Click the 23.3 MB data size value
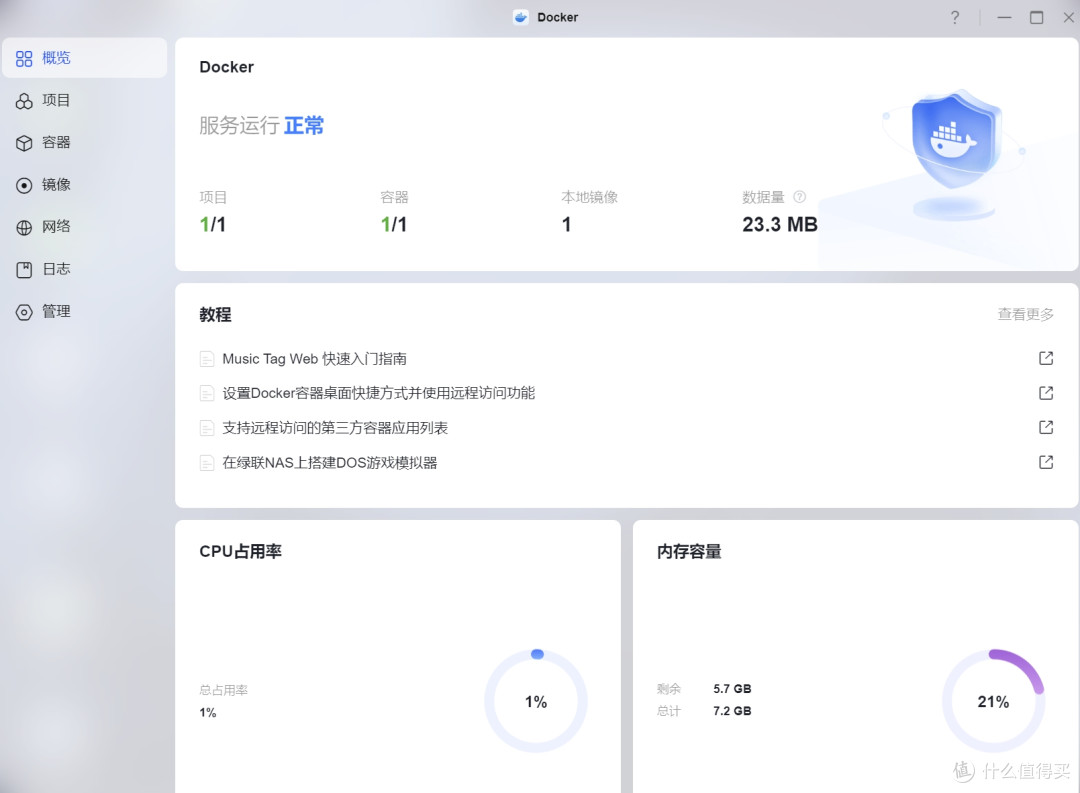1080x793 pixels. [x=780, y=225]
